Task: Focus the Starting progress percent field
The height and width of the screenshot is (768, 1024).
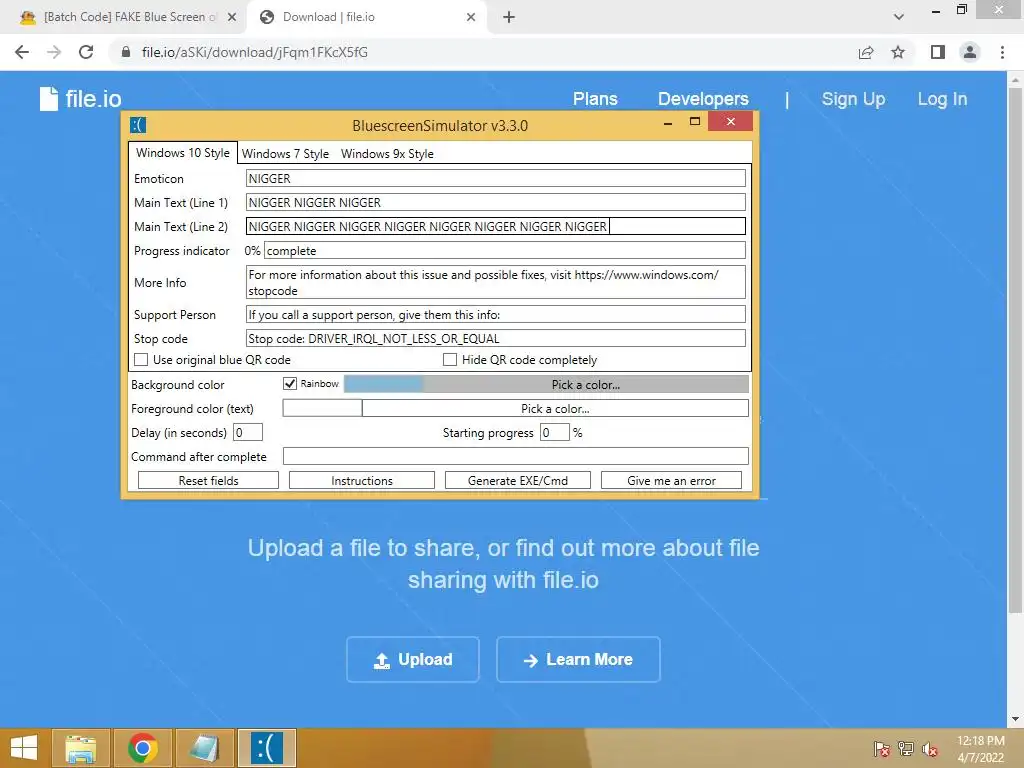Action: 554,432
